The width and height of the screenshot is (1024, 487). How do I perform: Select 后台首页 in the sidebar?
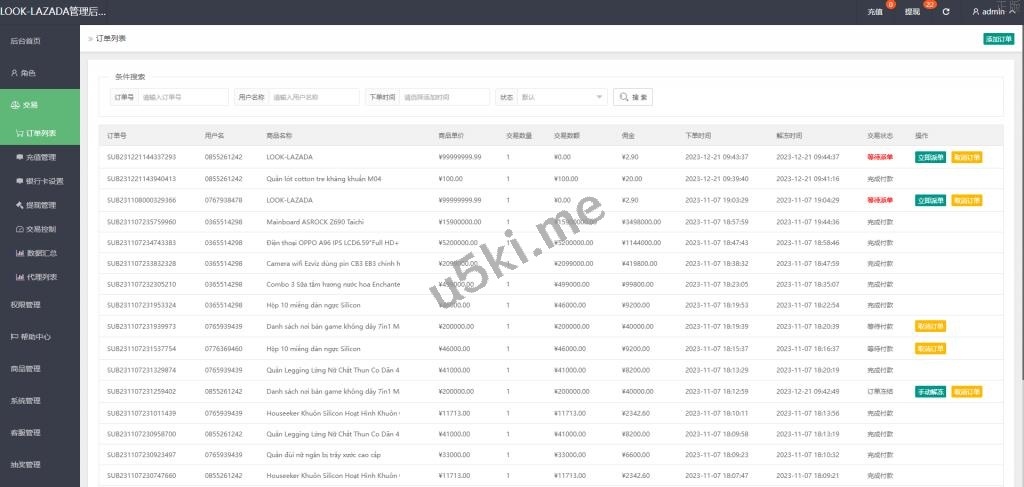point(26,41)
